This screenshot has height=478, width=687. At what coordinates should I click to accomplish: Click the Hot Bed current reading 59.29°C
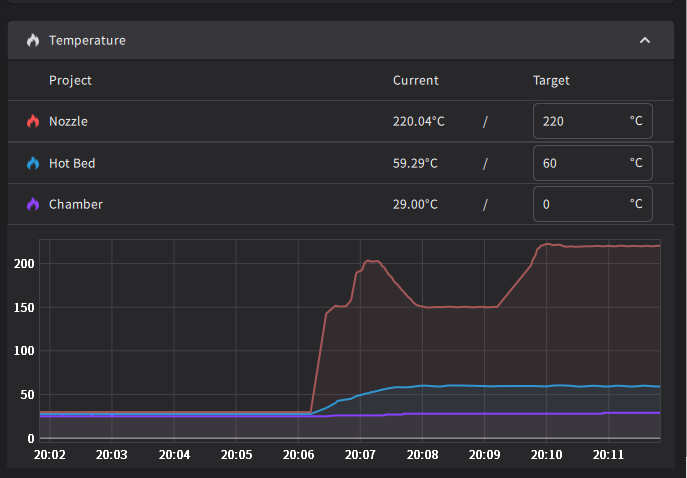tap(418, 163)
